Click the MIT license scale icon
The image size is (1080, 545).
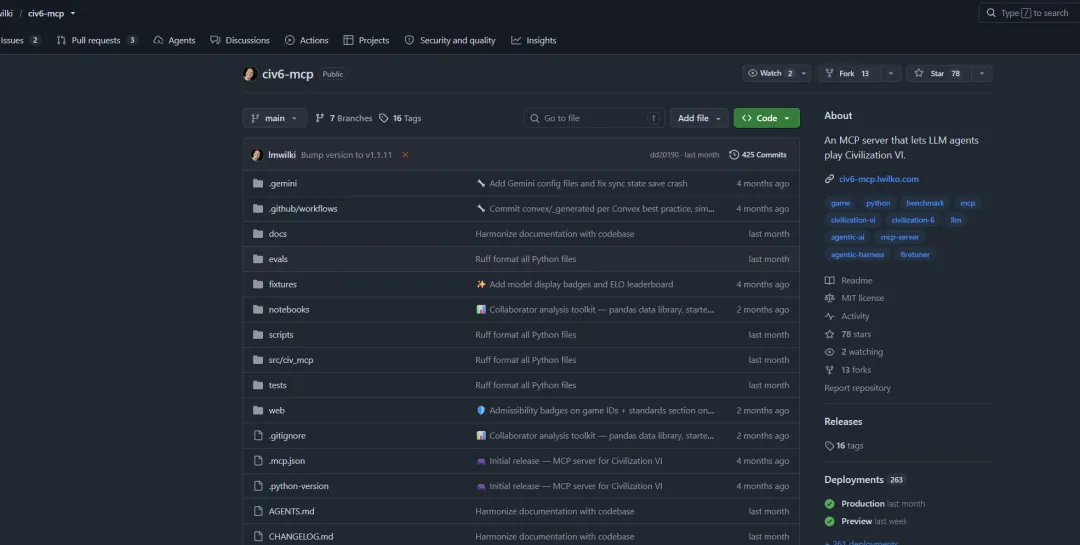coord(829,298)
